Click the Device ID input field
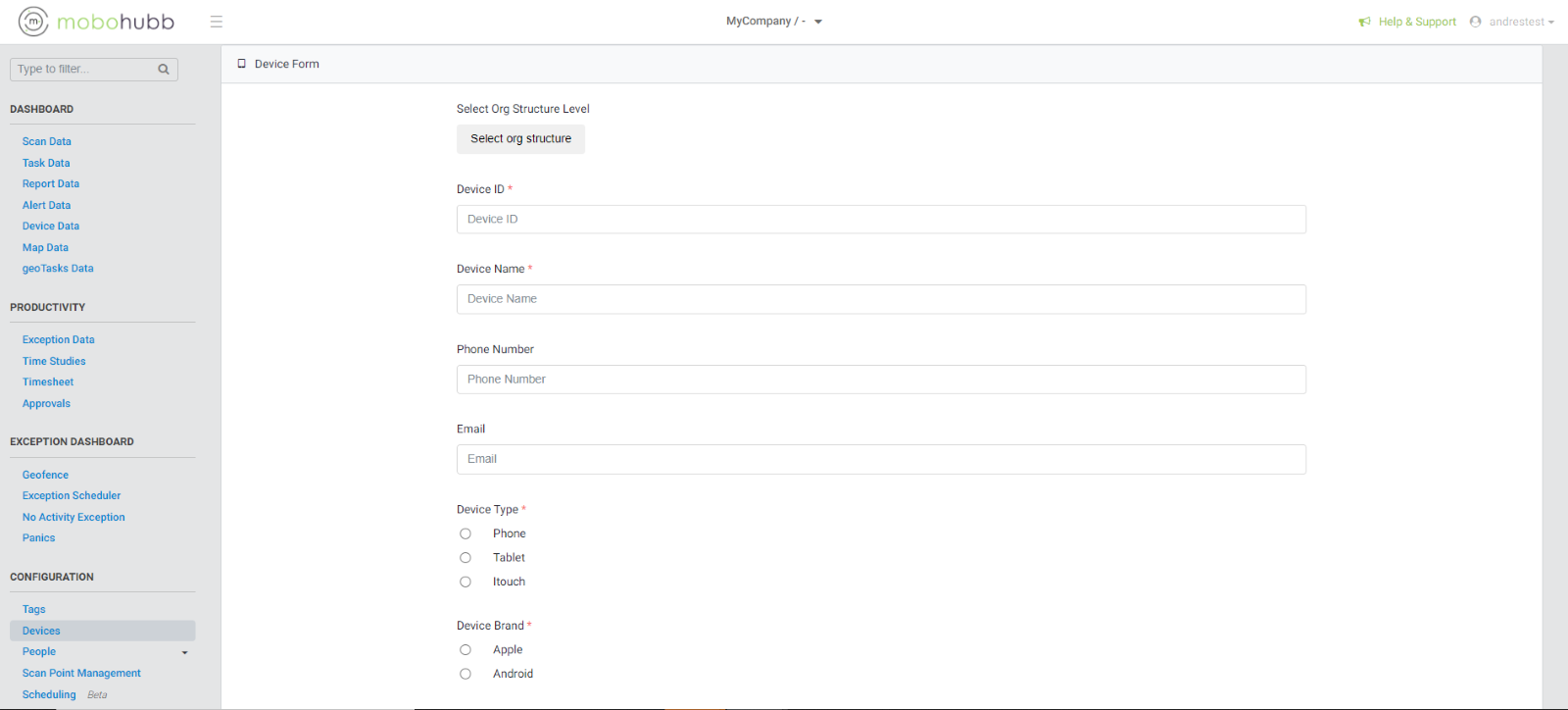 point(880,220)
